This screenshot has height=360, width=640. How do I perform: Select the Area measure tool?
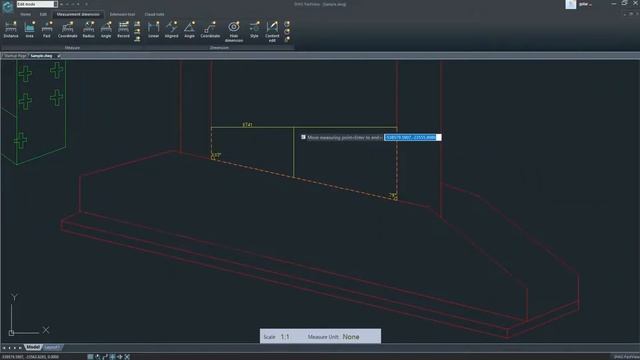click(x=29, y=30)
